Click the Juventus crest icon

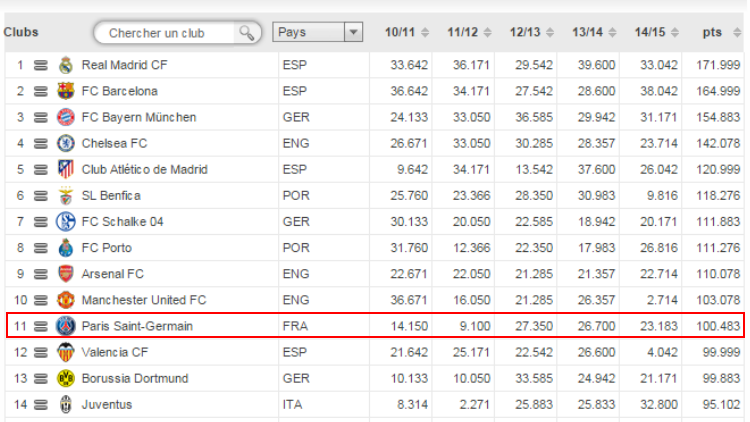coord(66,404)
